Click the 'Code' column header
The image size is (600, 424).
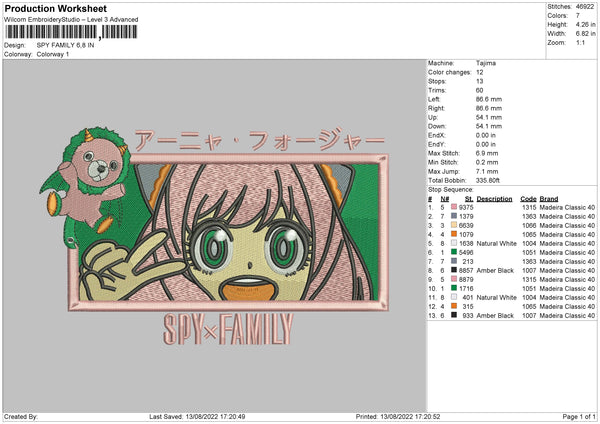point(528,199)
